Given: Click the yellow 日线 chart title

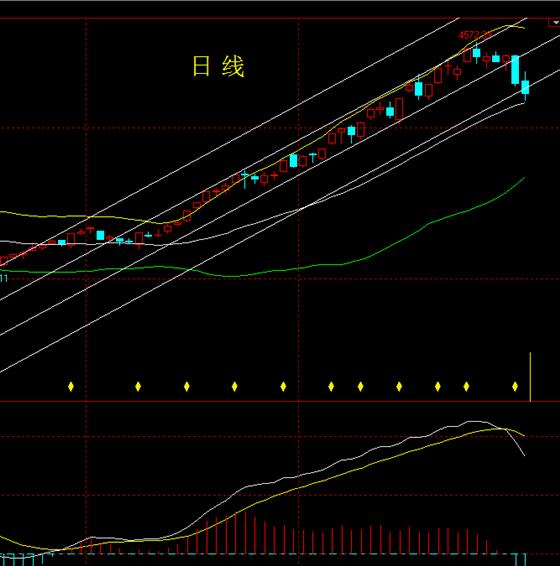Looking at the screenshot, I should pos(219,66).
